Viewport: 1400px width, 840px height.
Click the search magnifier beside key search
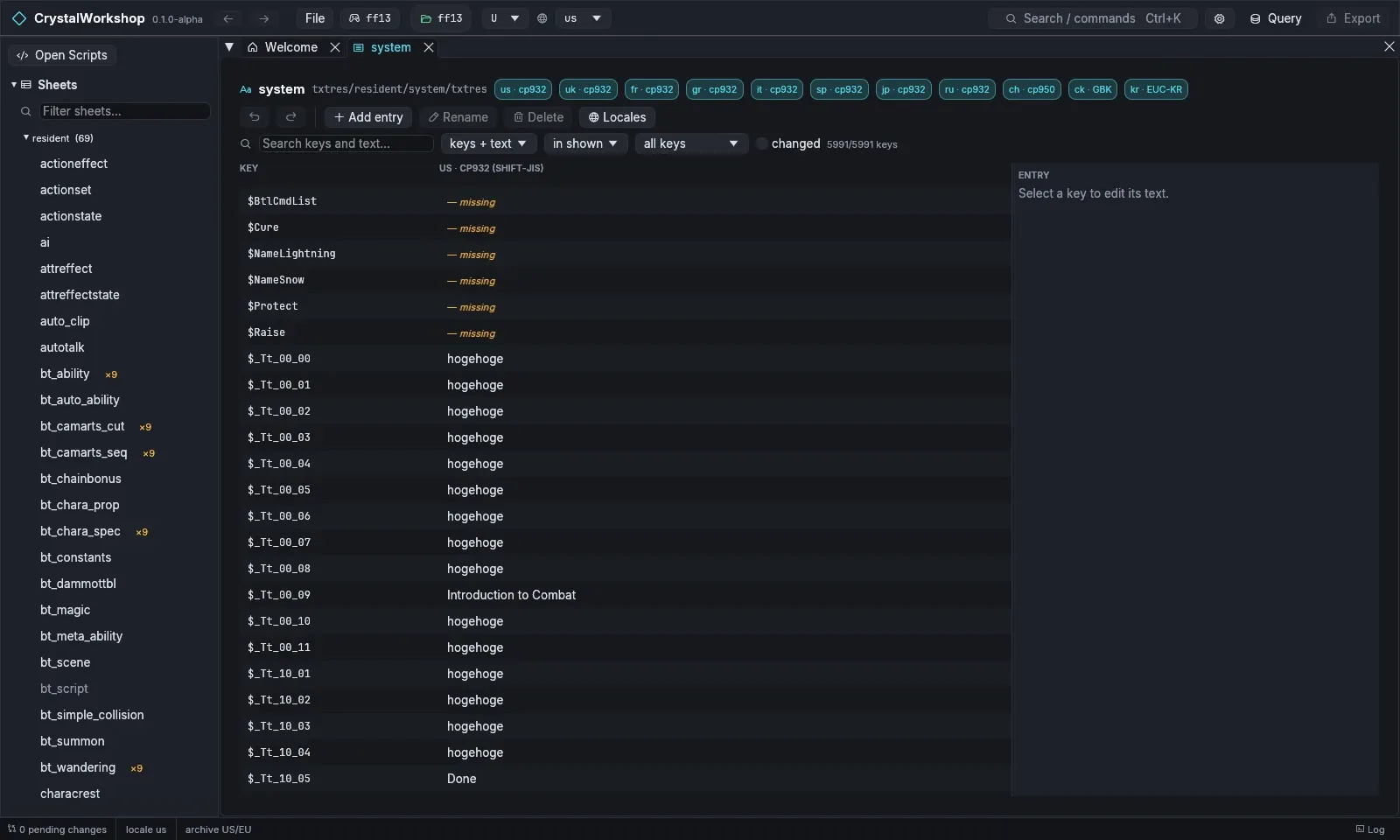[x=246, y=143]
